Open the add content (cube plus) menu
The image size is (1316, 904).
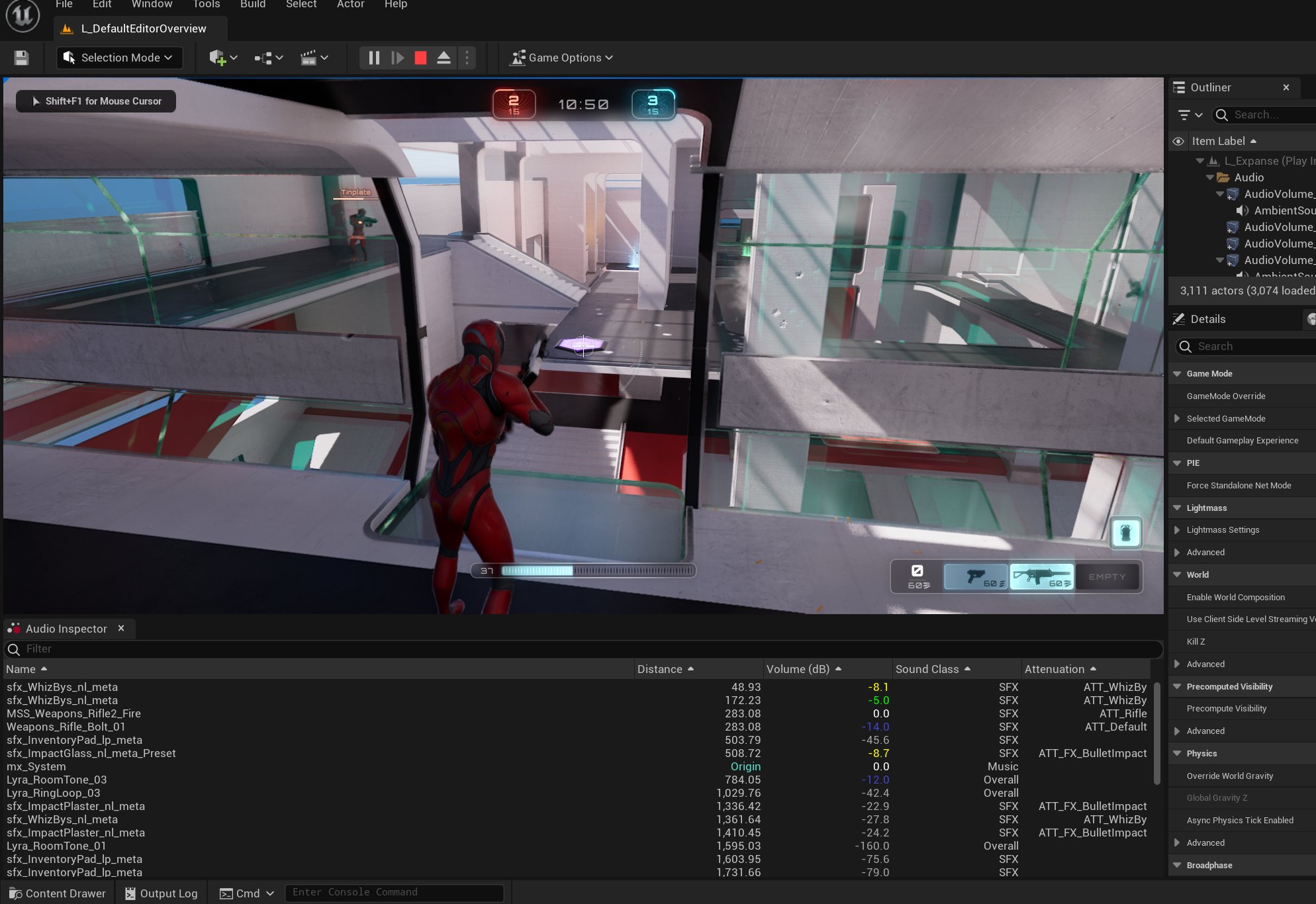pos(223,58)
